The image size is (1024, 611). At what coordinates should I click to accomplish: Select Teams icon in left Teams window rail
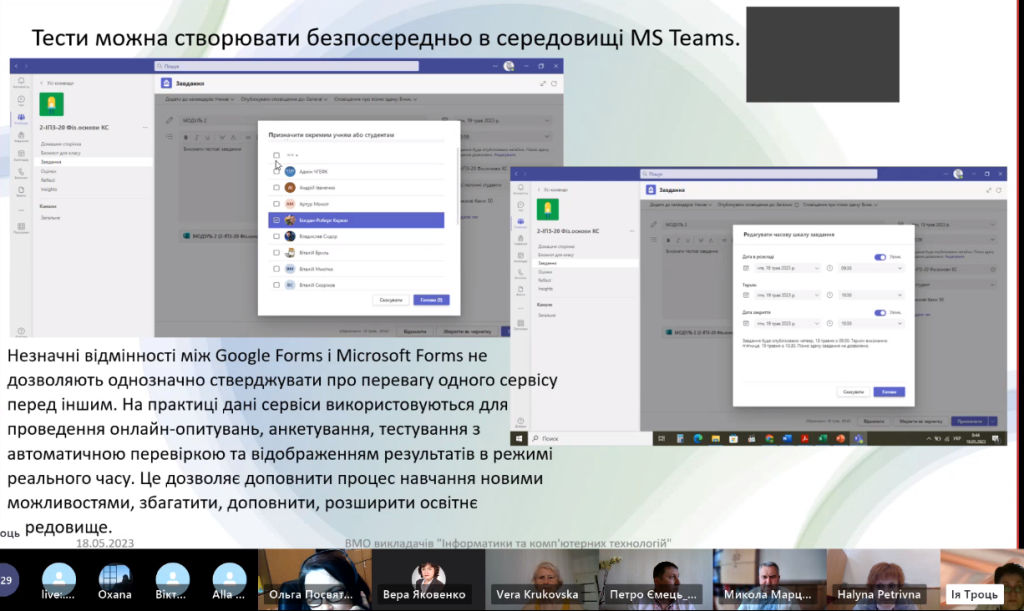point(21,119)
